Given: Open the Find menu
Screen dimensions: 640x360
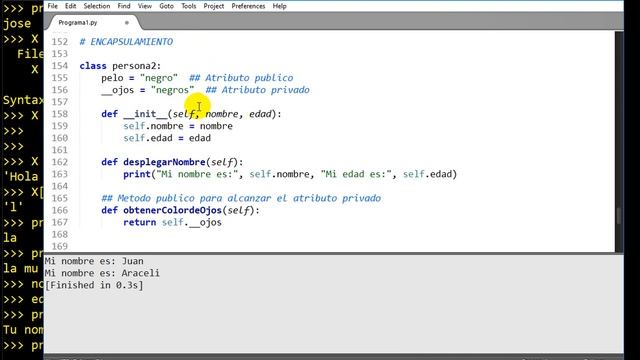Looking at the screenshot, I should coord(124,6).
